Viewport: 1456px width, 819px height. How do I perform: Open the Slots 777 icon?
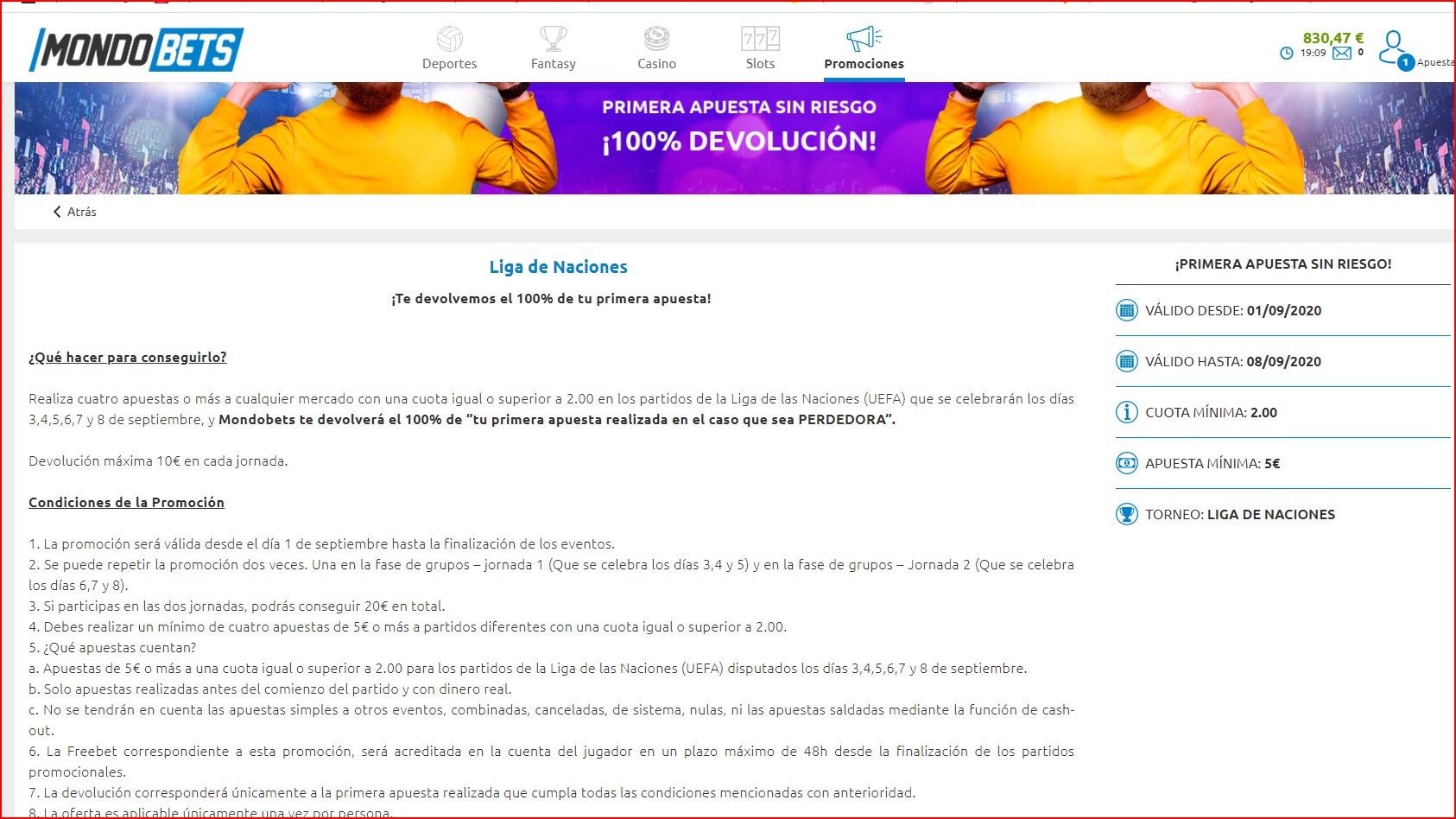coord(760,39)
